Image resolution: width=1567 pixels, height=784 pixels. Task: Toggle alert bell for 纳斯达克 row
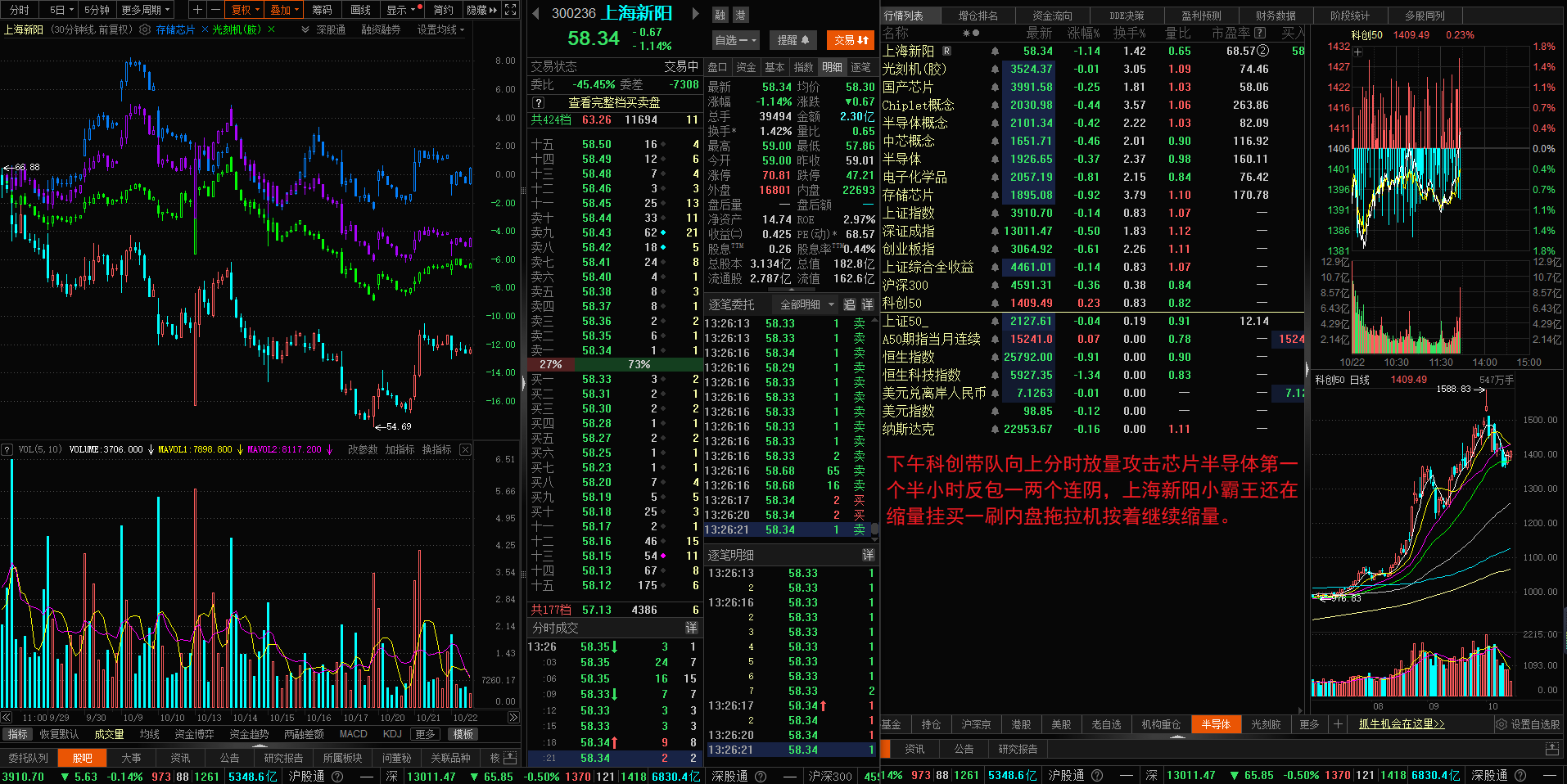pyautogui.click(x=995, y=429)
